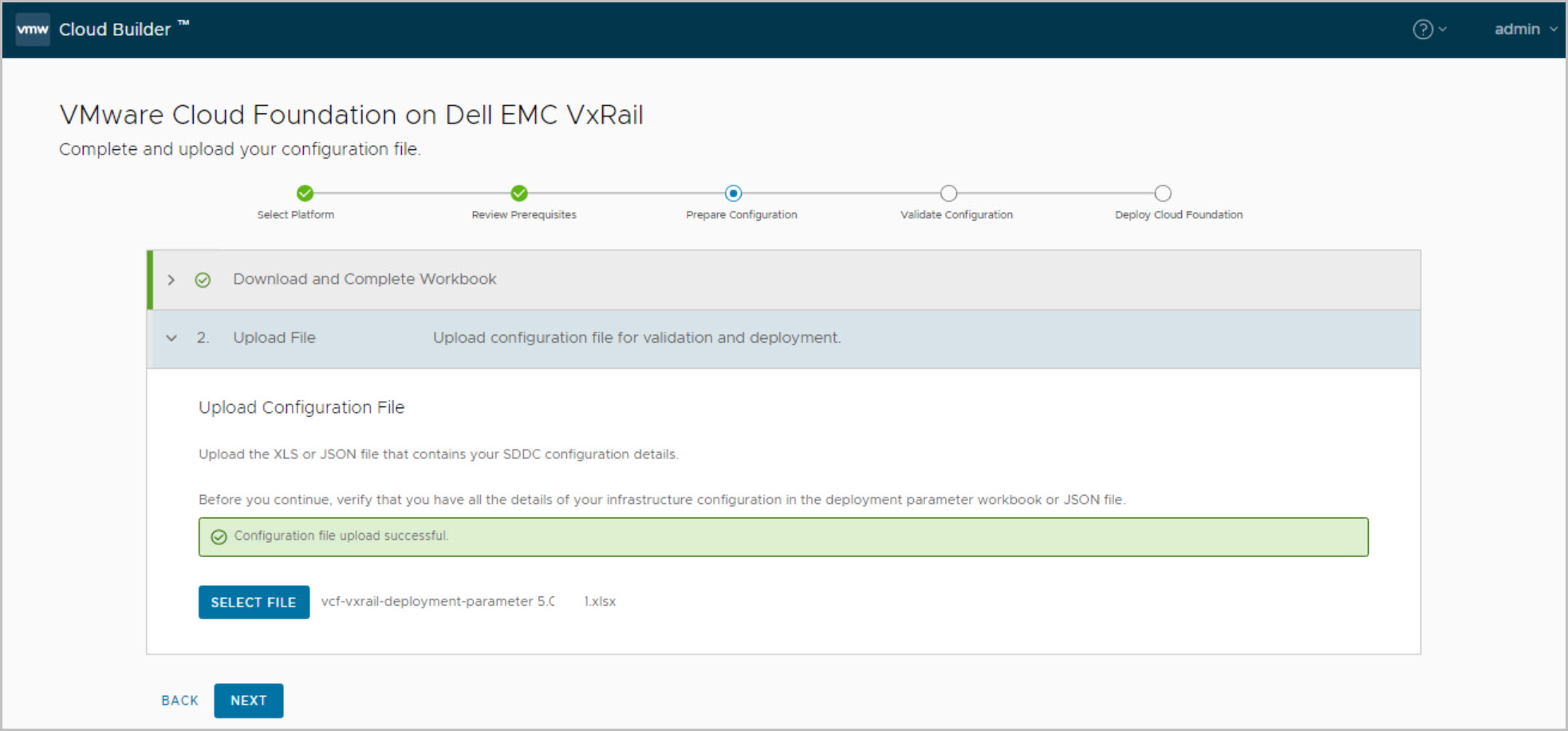Screen dimensions: 1568x731
Task: Click the Download and Complete Workbook title
Action: coord(364,279)
